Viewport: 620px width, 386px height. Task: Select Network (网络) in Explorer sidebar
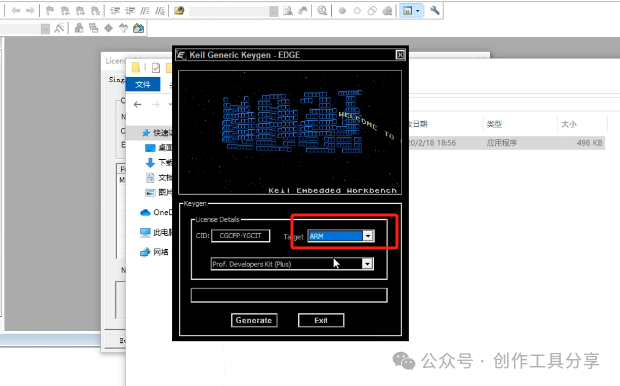click(154, 252)
